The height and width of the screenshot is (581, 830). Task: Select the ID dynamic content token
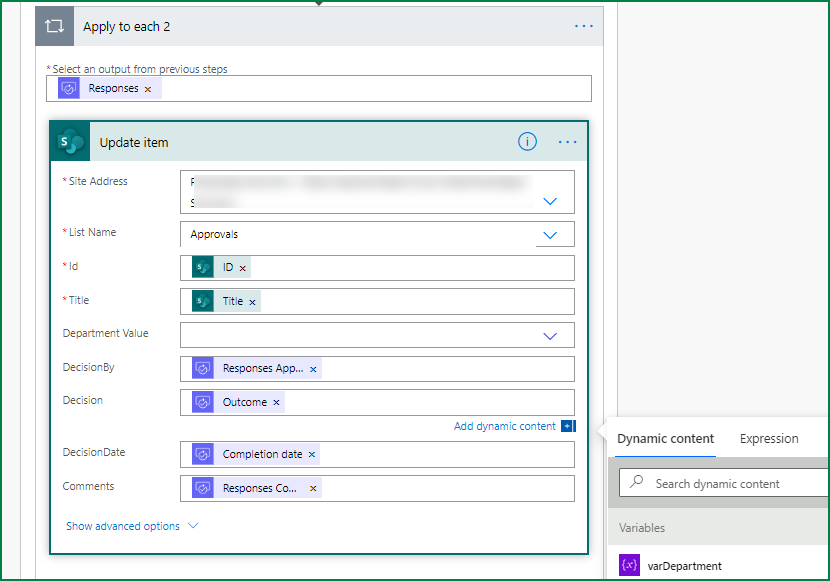click(221, 267)
